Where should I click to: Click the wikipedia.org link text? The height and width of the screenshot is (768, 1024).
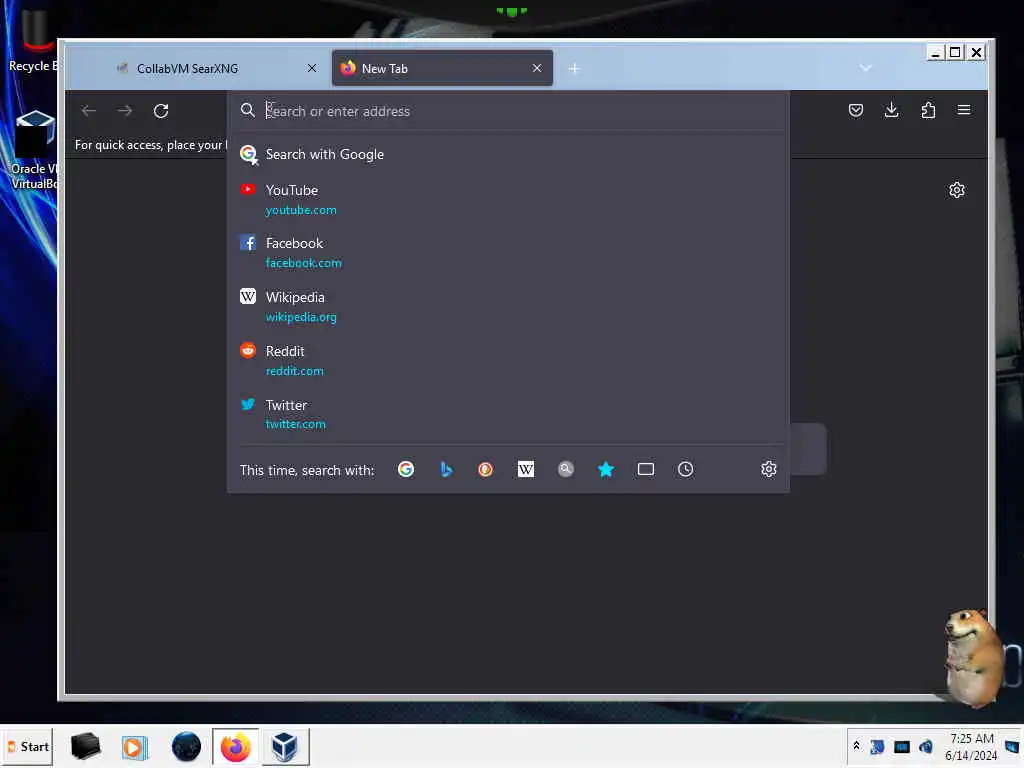(301, 317)
